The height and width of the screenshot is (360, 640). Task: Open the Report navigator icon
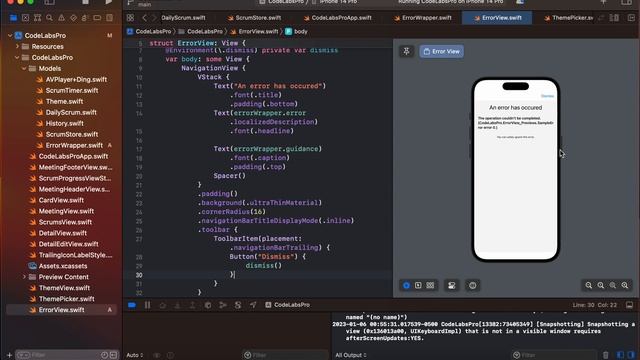tap(109, 18)
